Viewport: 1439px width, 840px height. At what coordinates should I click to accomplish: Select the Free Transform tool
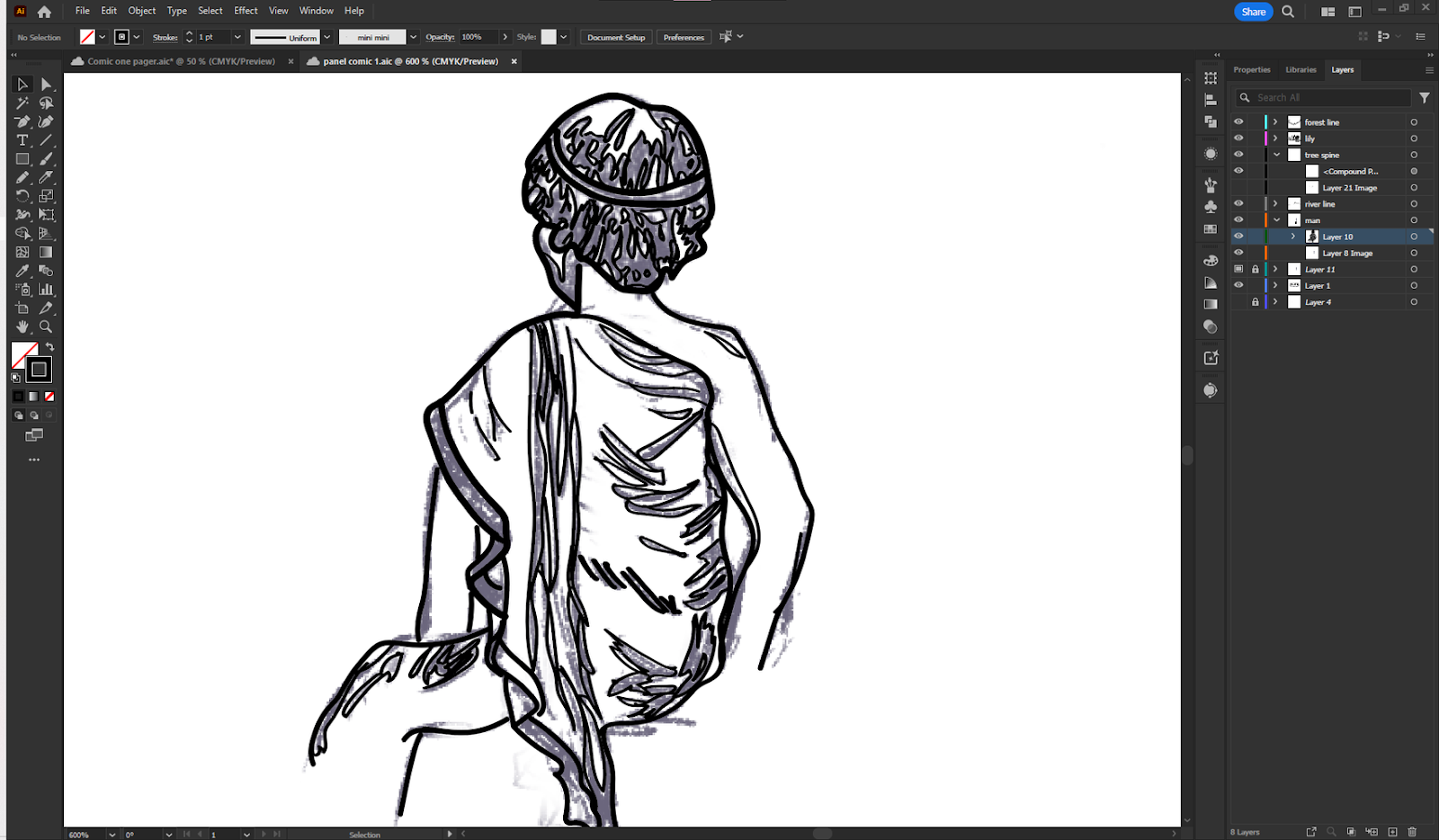click(46, 215)
